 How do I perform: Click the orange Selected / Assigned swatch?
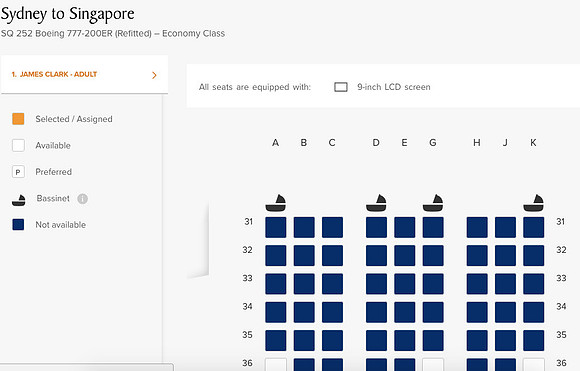point(18,119)
